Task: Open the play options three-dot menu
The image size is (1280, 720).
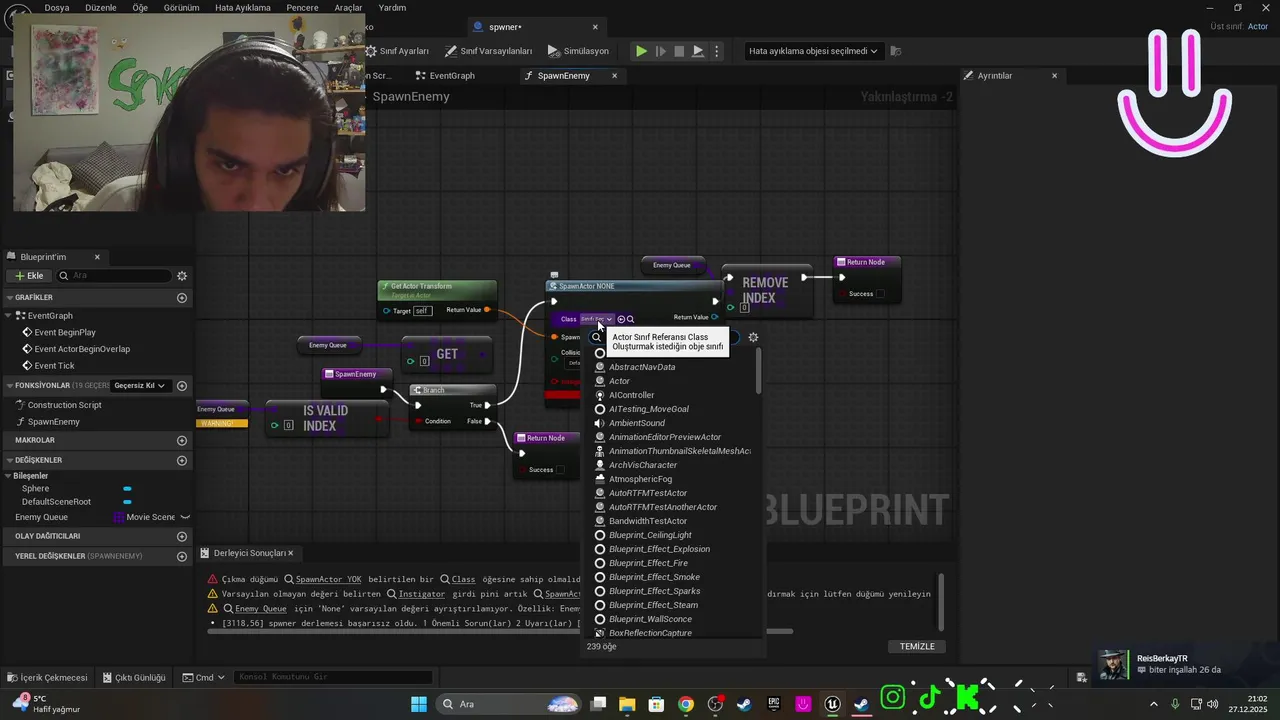Action: click(x=716, y=51)
